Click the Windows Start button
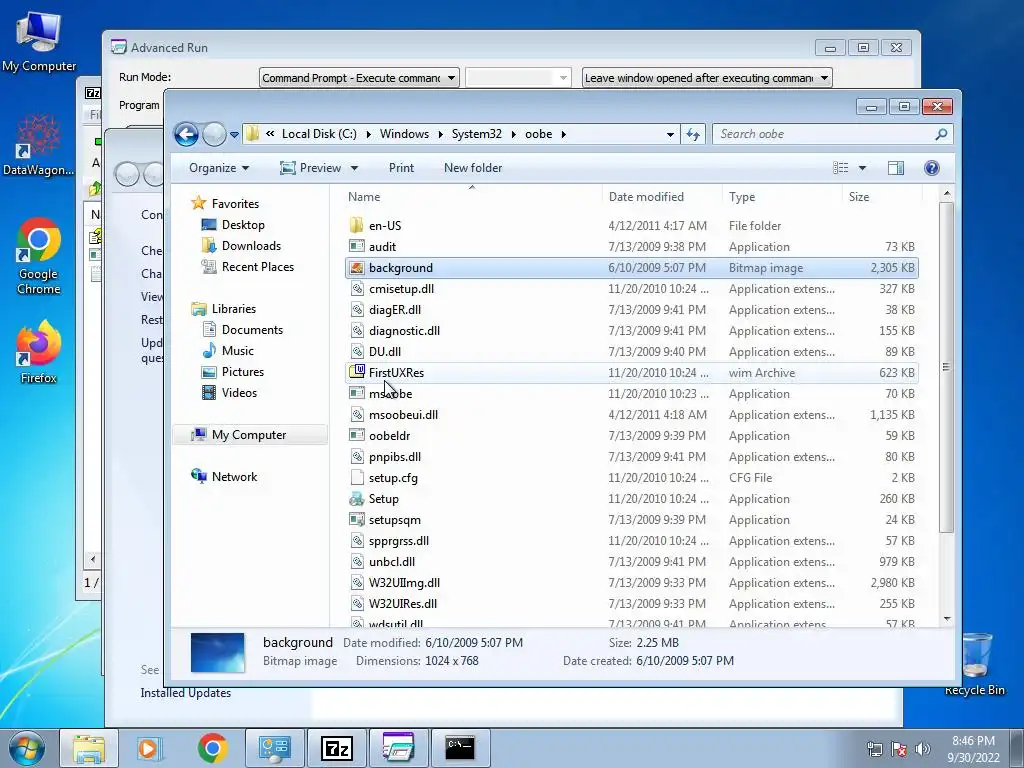 tap(27, 748)
